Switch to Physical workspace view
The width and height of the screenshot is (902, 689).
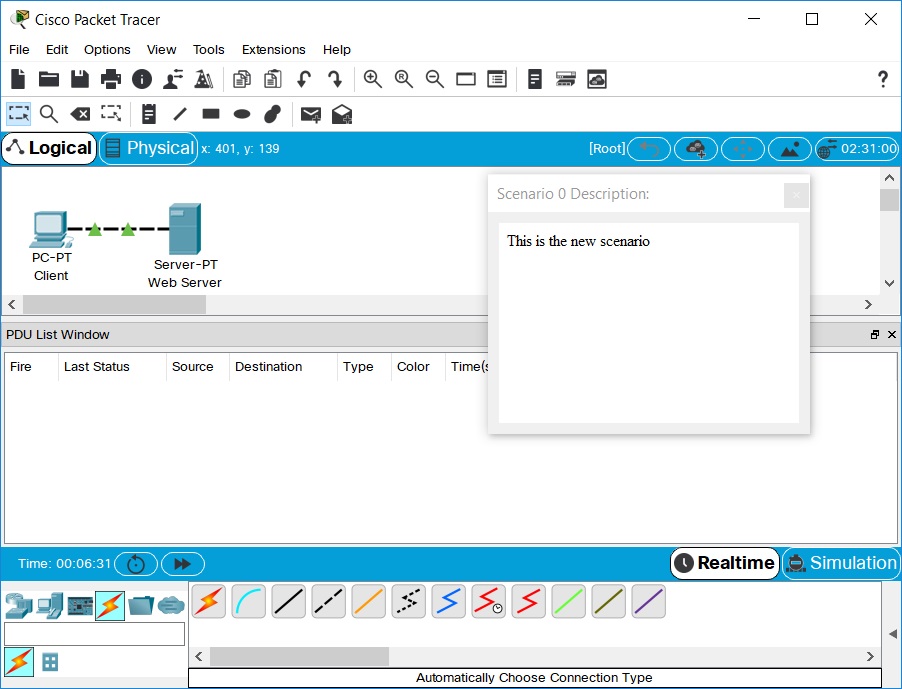(x=148, y=148)
